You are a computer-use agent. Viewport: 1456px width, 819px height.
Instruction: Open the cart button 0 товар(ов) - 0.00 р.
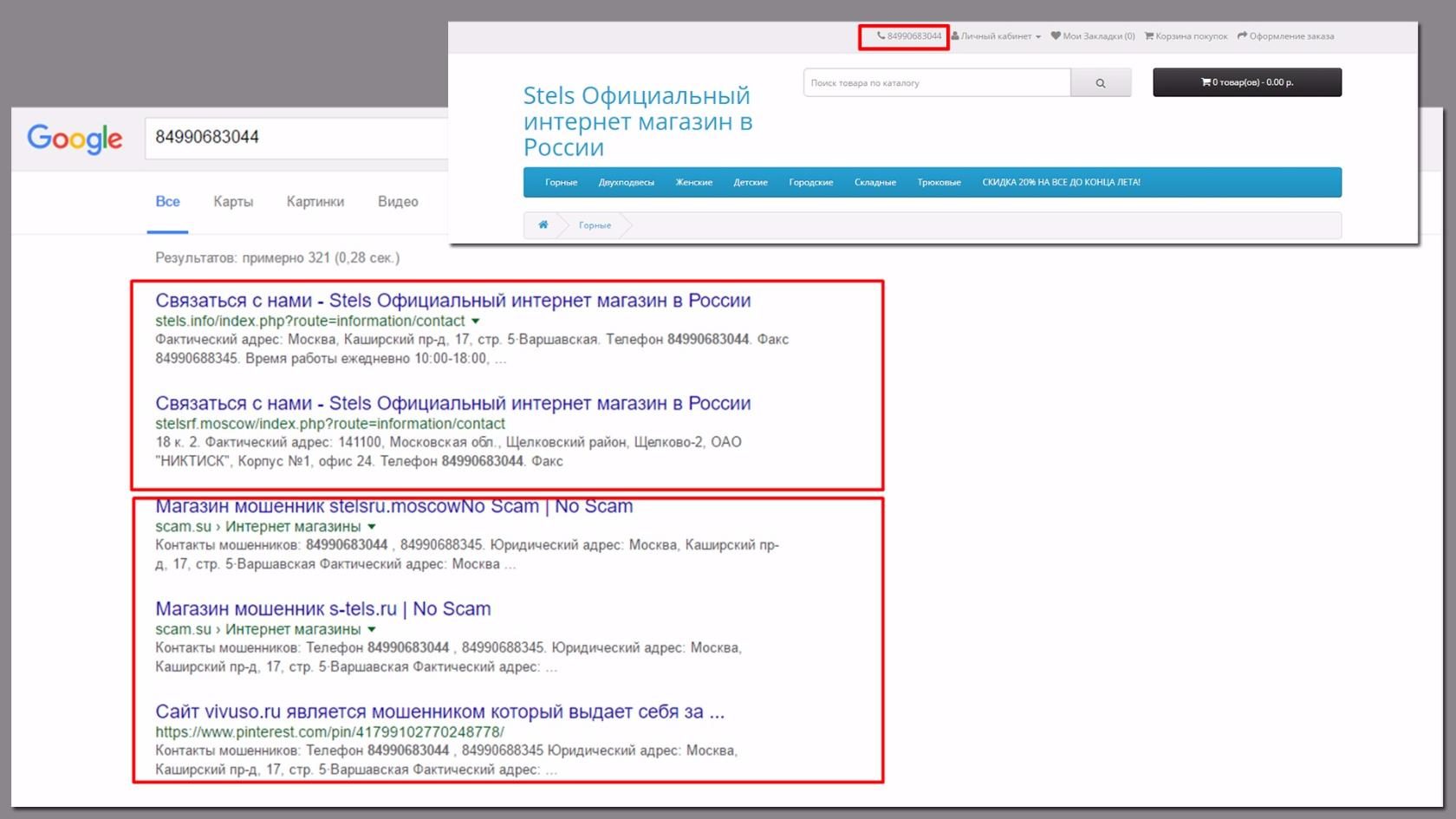pos(1247,82)
